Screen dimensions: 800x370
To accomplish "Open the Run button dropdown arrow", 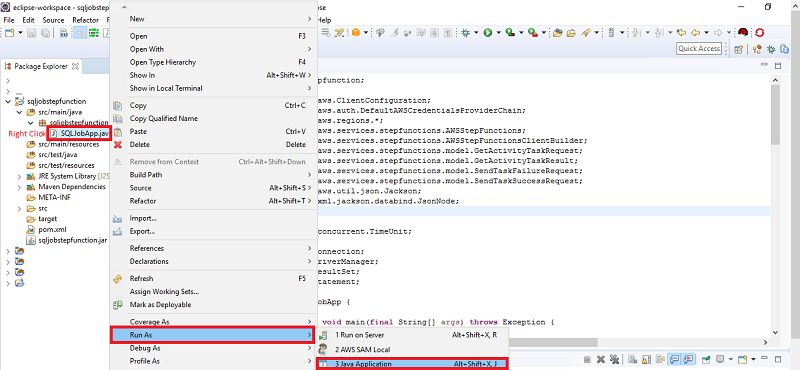I will [498, 33].
